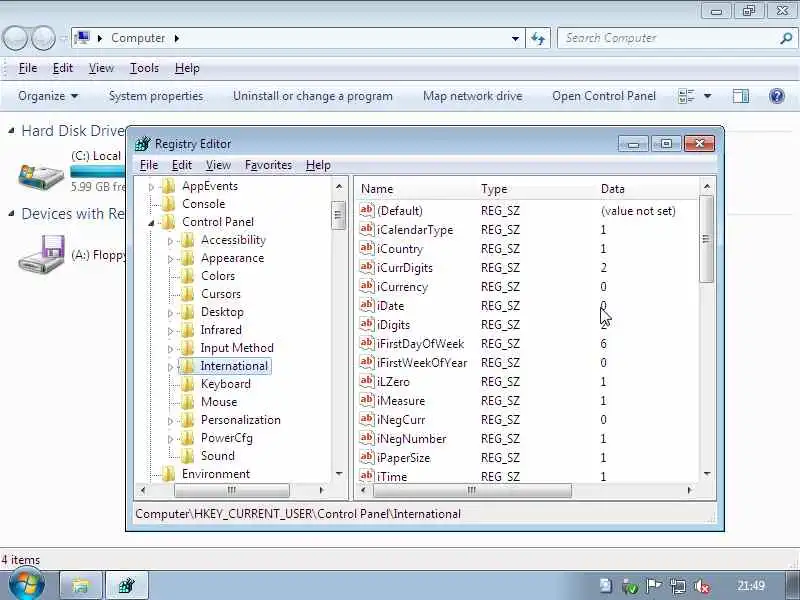Open the Favorites menu in Registry Editor
Screen dimensions: 800x600
(x=268, y=165)
